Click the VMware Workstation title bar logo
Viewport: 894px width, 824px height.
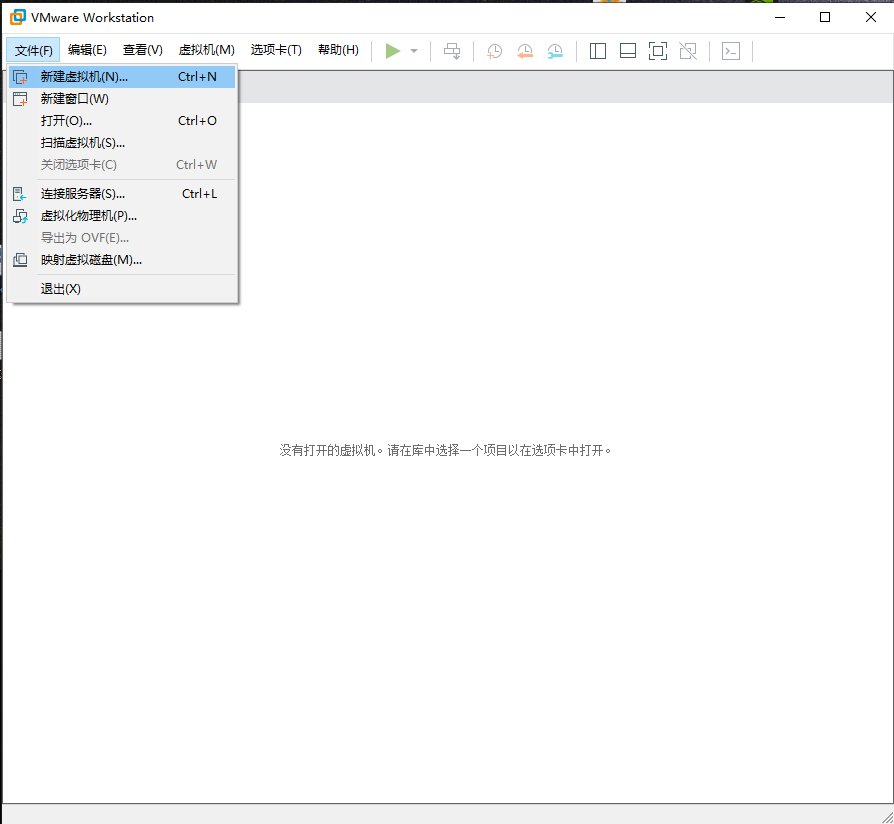click(x=18, y=17)
